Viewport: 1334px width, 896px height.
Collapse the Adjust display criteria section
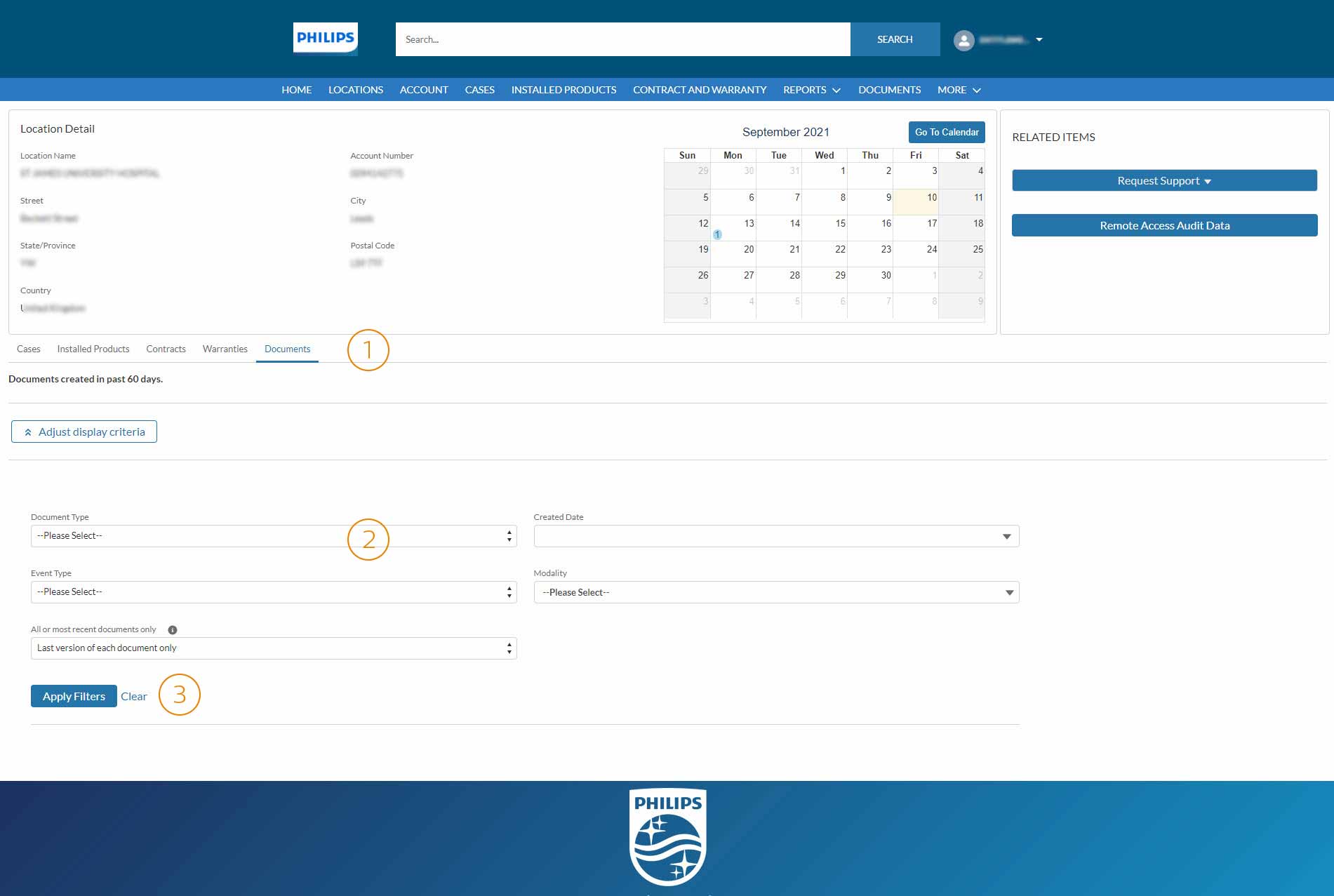click(x=84, y=432)
